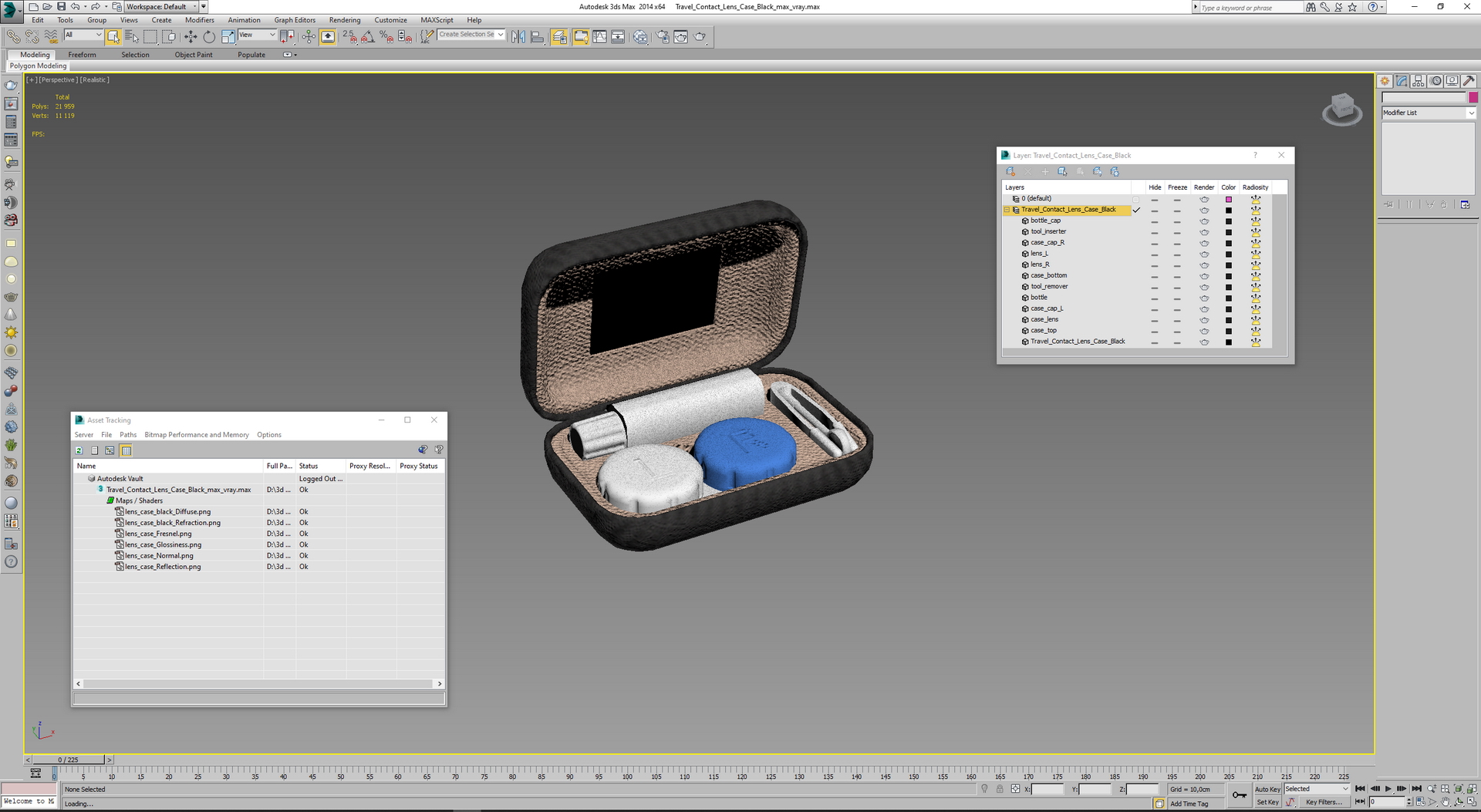This screenshot has width=1481, height=812.
Task: Open Paths menu in Asset Tracking
Action: pos(128,435)
